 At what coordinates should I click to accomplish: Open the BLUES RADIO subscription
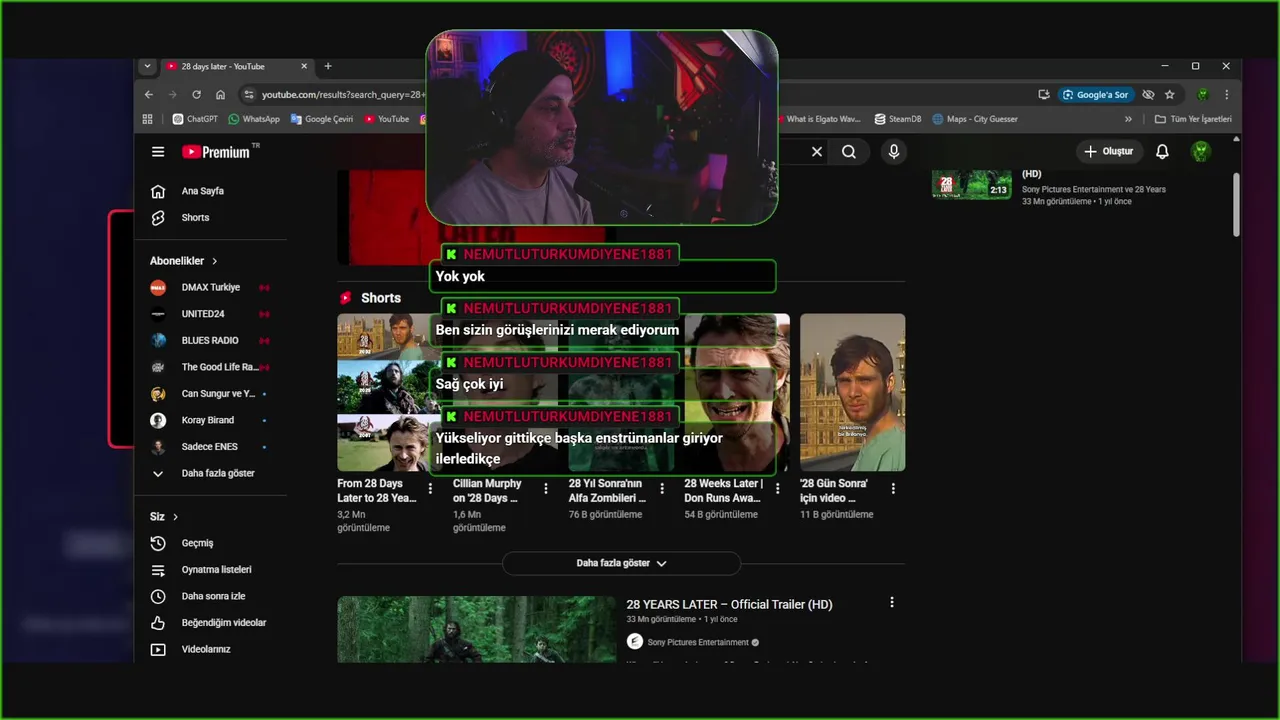point(210,340)
